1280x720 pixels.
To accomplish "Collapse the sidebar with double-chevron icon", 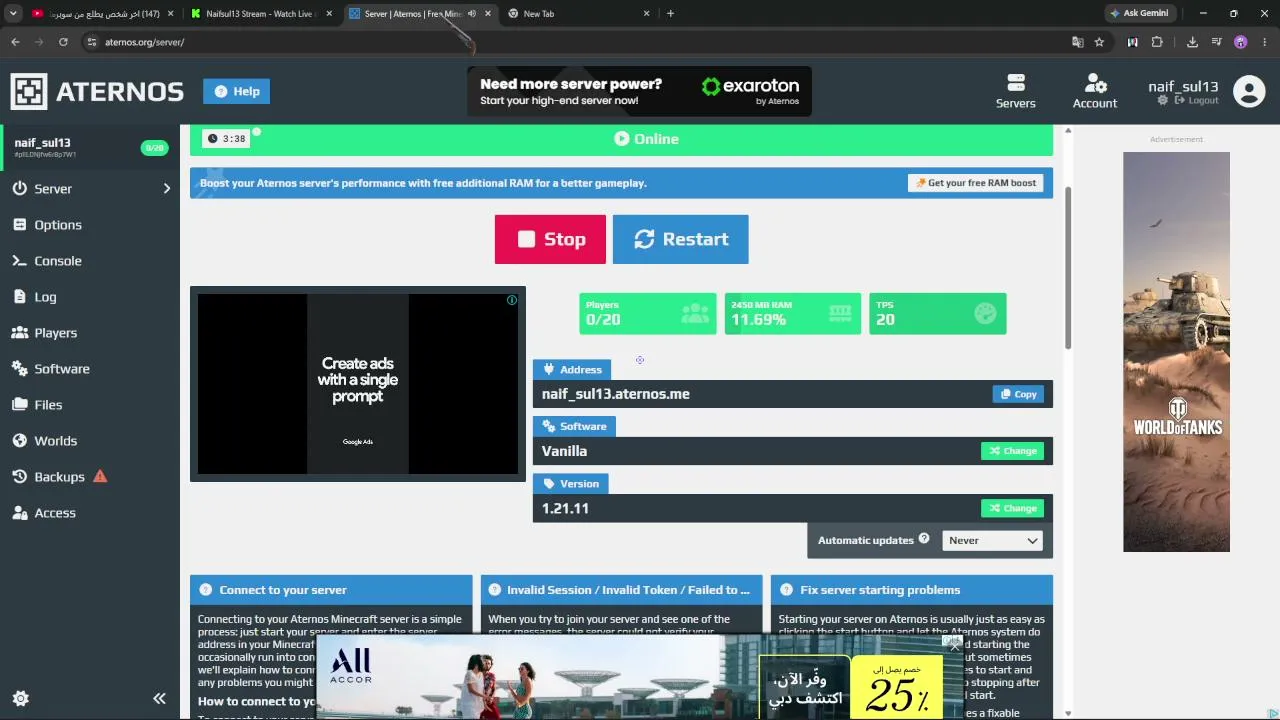I will coord(159,698).
